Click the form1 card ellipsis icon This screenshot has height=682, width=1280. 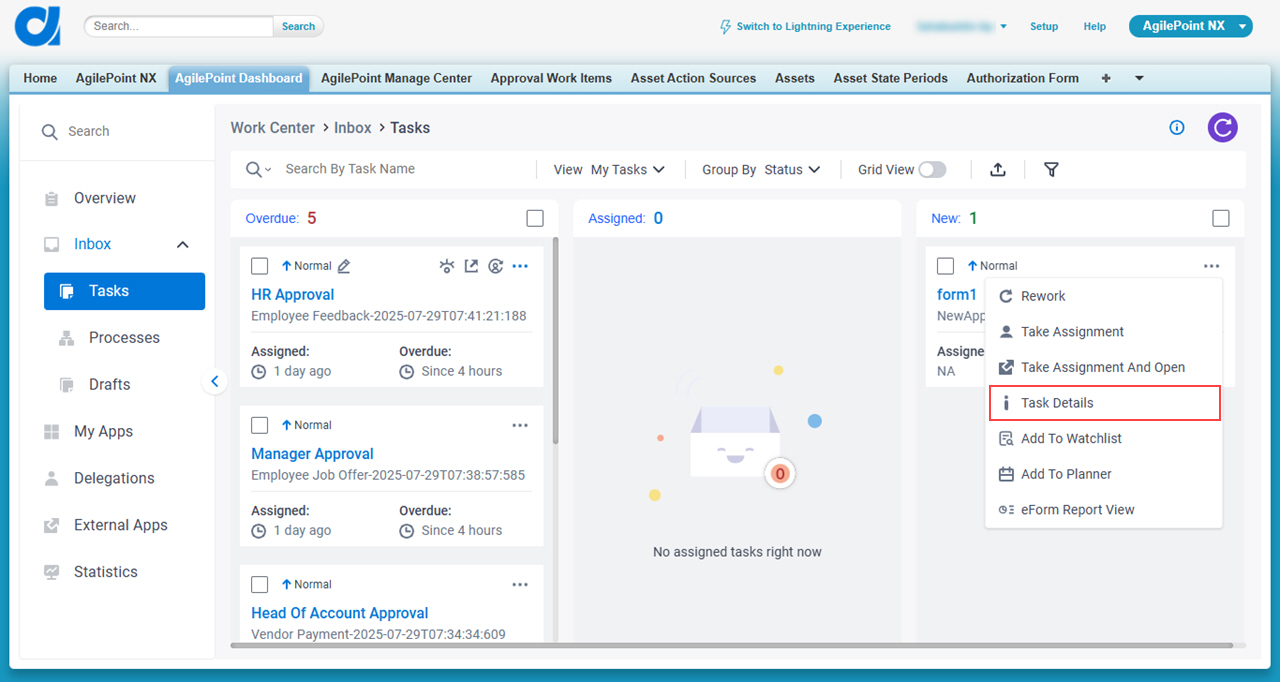pyautogui.click(x=1212, y=266)
